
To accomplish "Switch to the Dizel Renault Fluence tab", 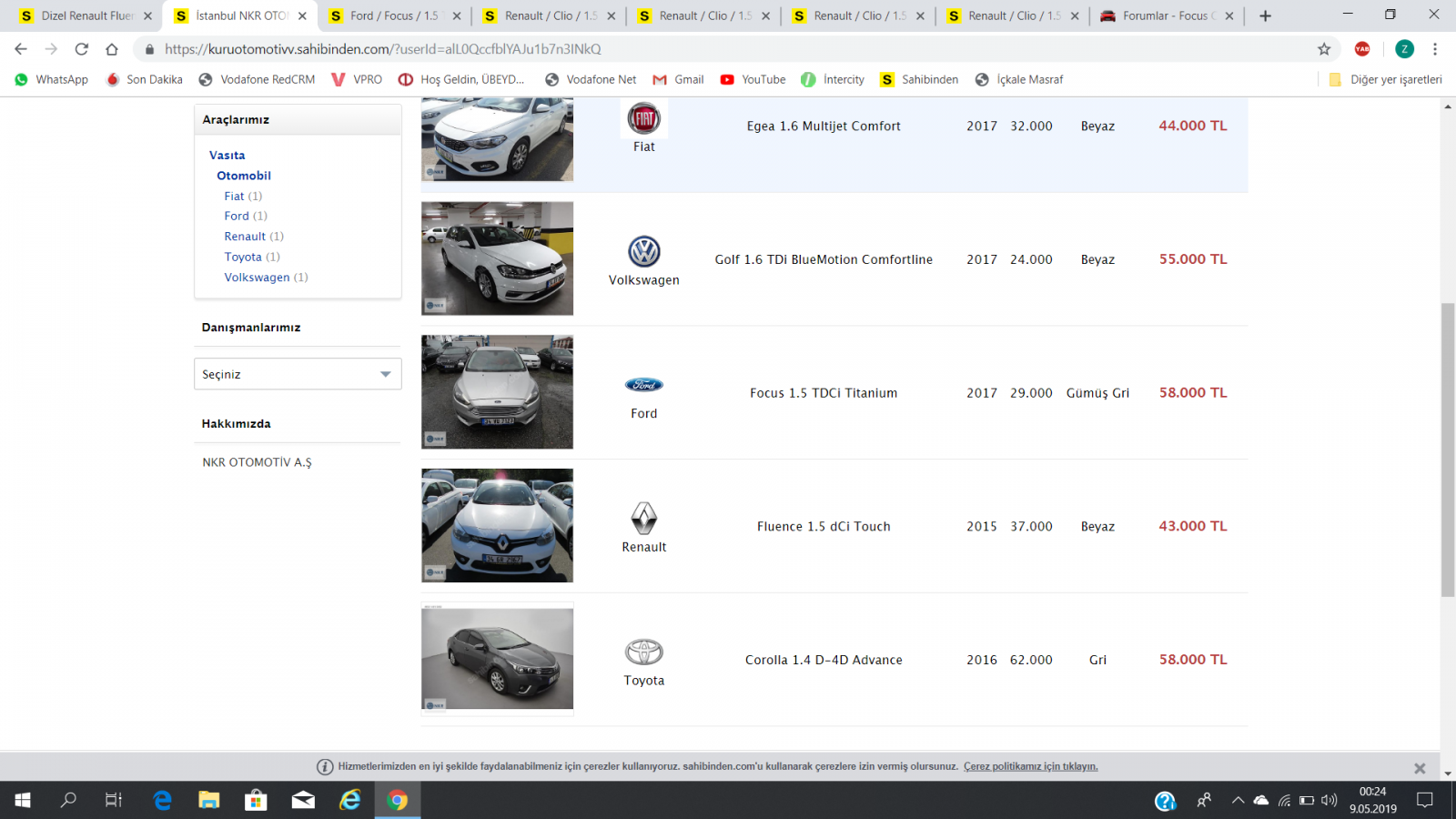I will point(86,15).
